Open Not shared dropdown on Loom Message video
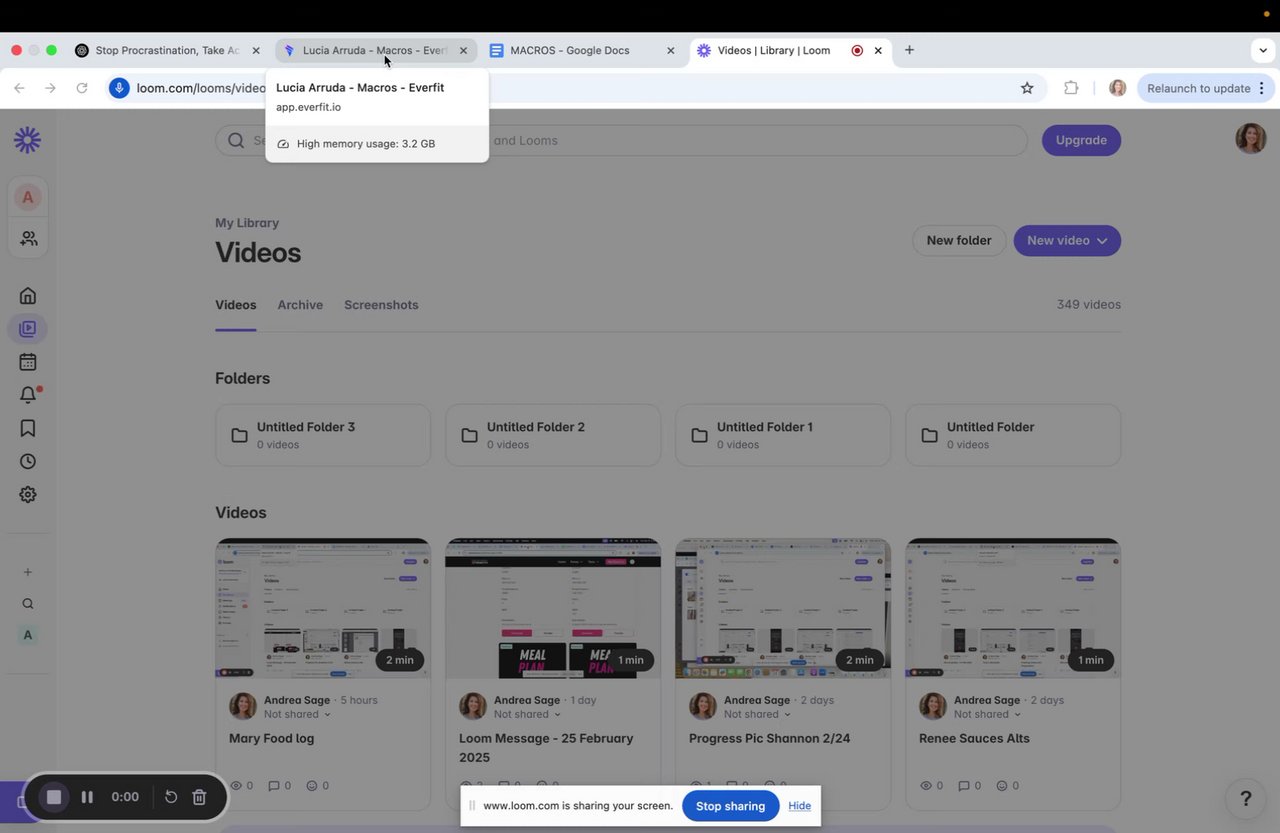 click(527, 714)
